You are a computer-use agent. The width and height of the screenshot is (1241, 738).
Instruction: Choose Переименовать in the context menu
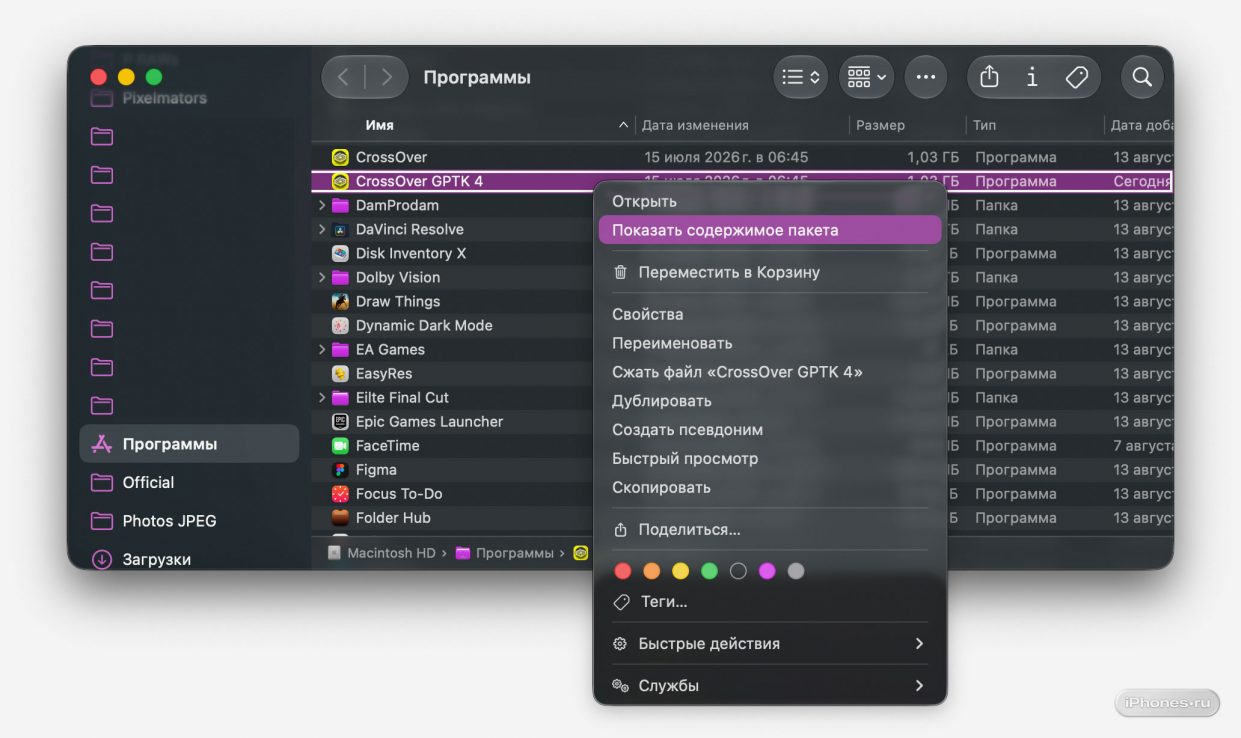(769, 343)
